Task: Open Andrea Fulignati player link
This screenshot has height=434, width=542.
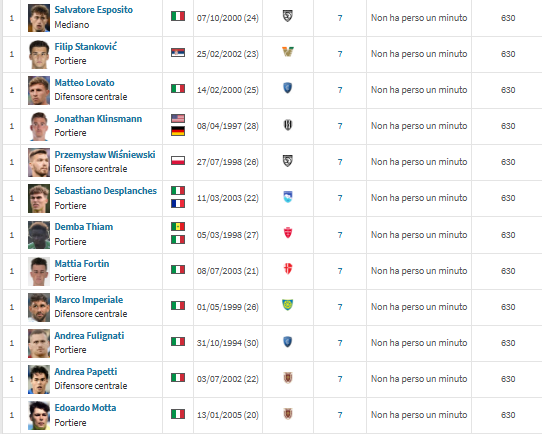Action: (x=89, y=336)
